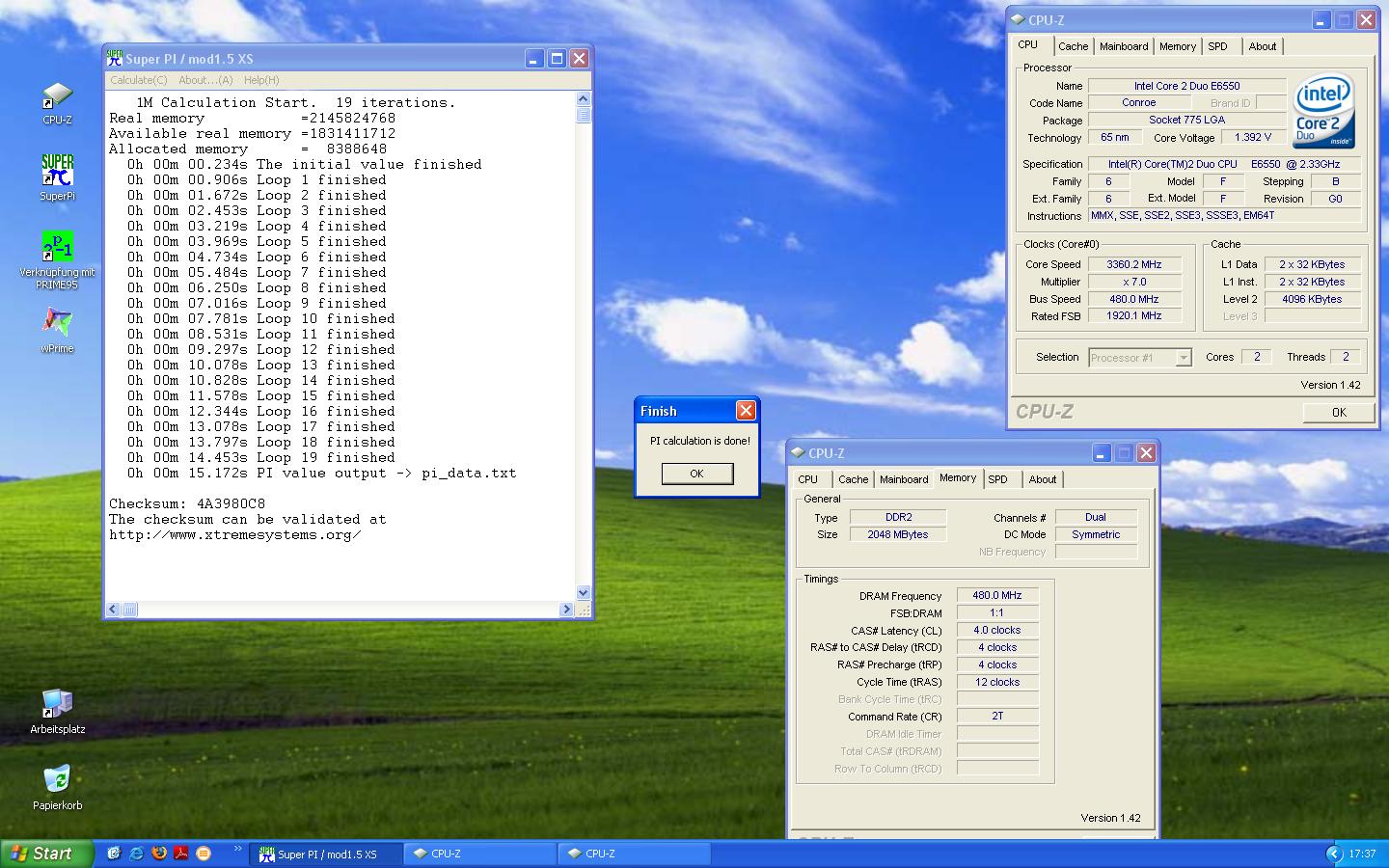The image size is (1389, 868).
Task: Expand hidden system tray icons arrow
Action: (1334, 854)
